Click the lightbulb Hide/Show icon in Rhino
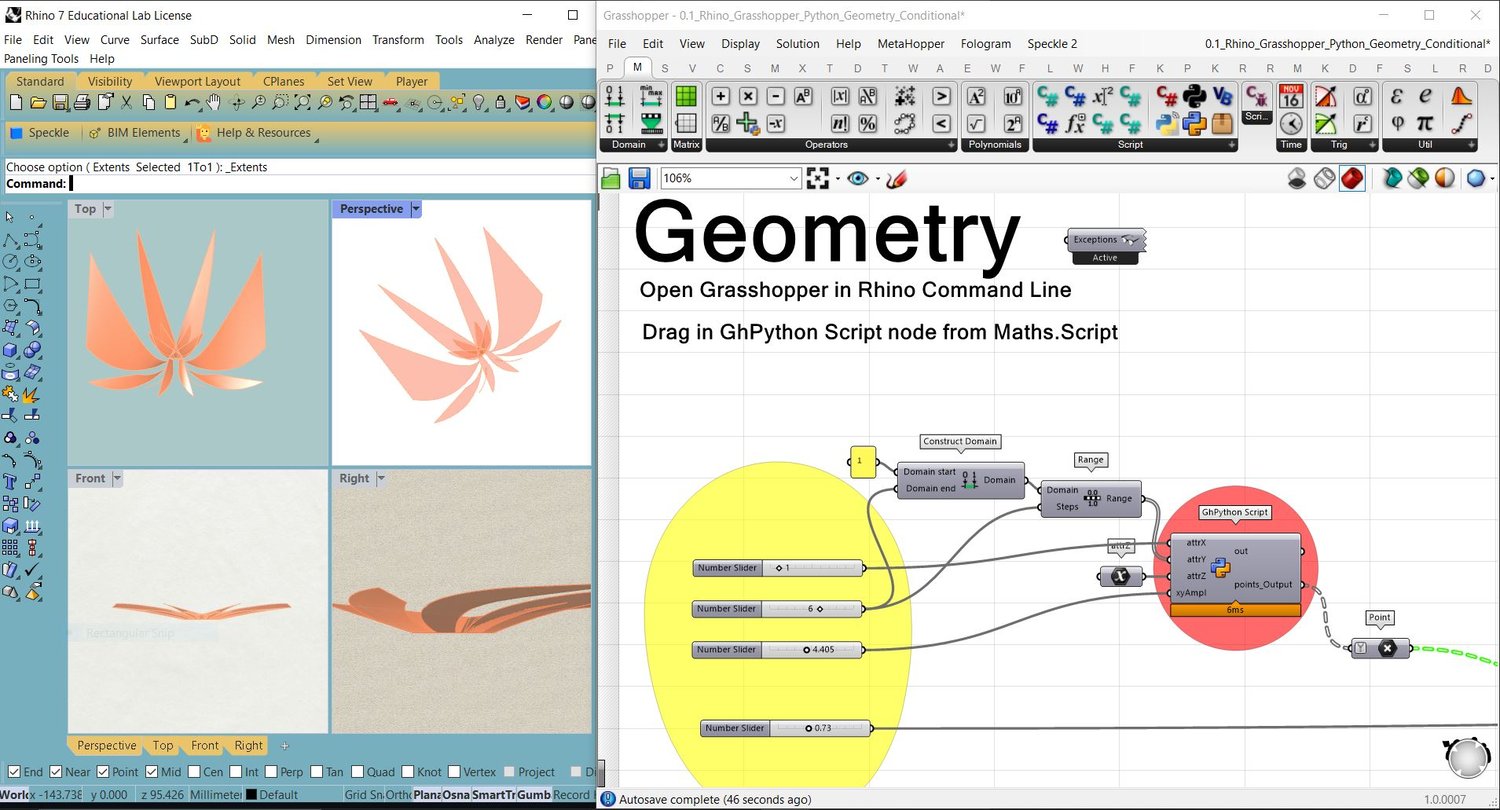This screenshot has height=810, width=1500. (x=478, y=102)
